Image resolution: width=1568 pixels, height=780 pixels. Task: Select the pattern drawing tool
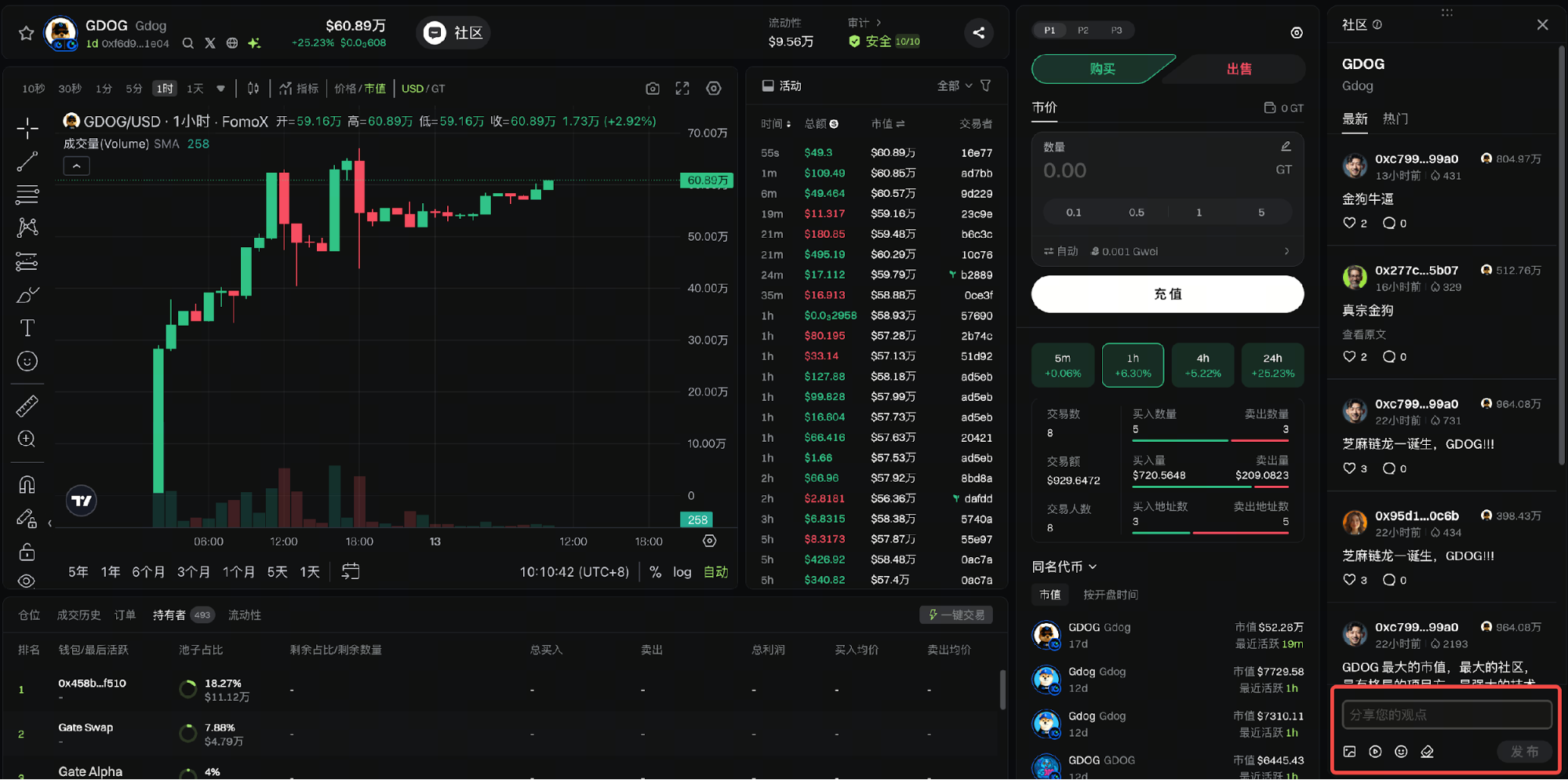coord(27,228)
